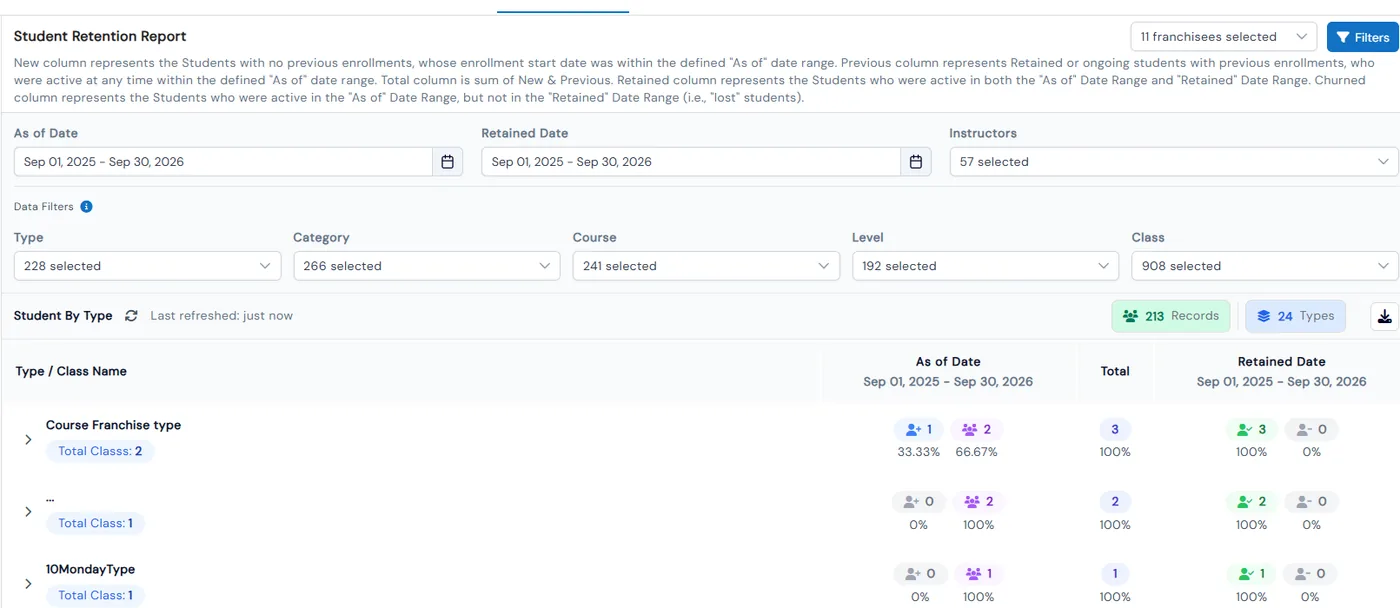Click the refresh icon beside Student By Type
The width and height of the screenshot is (1400, 608).
tap(131, 316)
